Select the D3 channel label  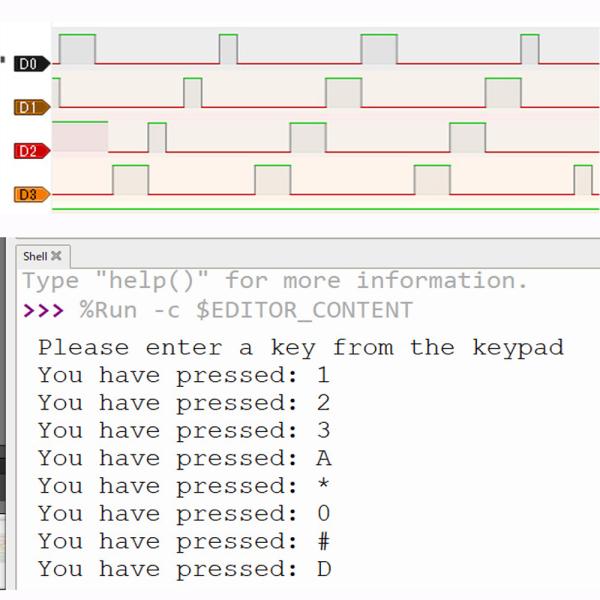point(28,194)
